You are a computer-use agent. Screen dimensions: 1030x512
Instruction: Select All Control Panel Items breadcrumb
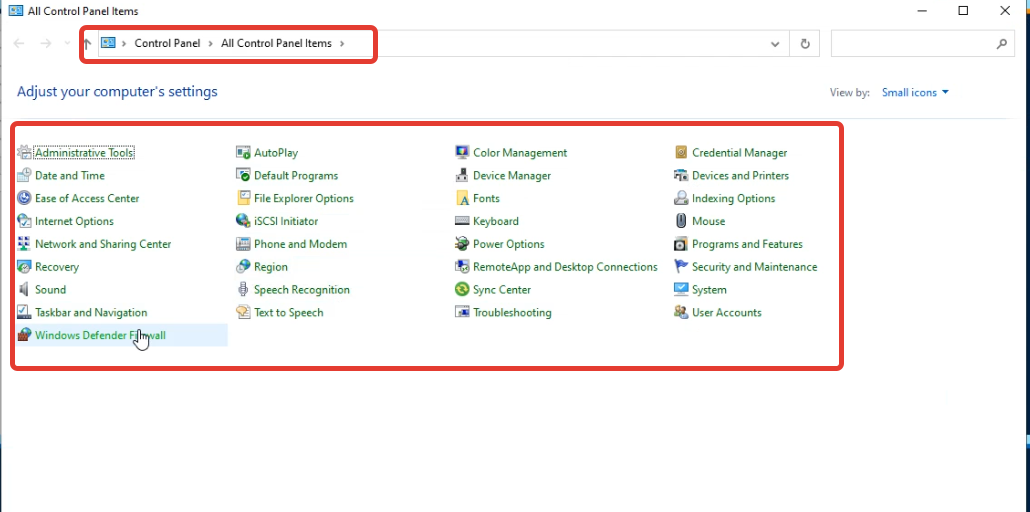tap(277, 44)
